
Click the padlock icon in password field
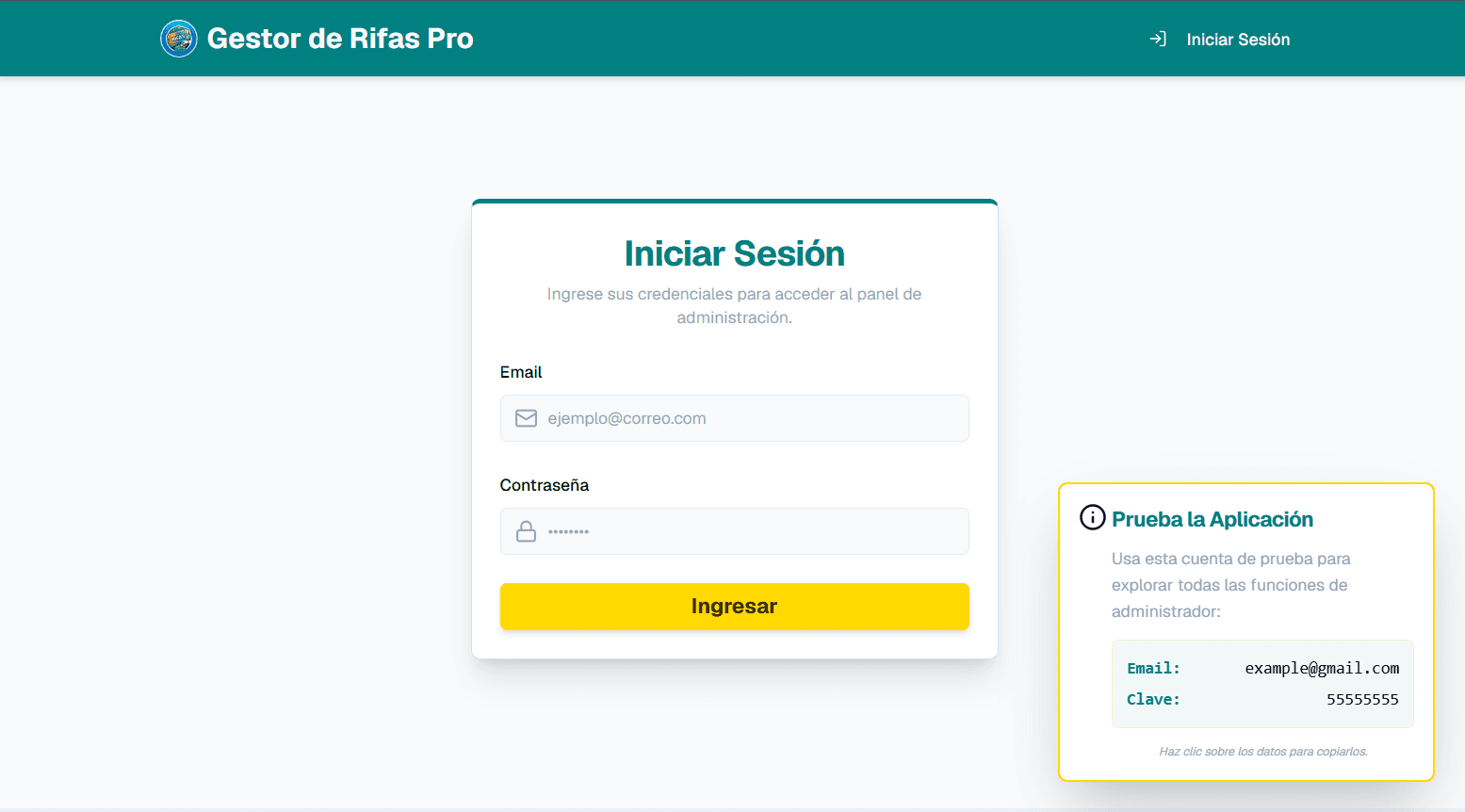[526, 531]
